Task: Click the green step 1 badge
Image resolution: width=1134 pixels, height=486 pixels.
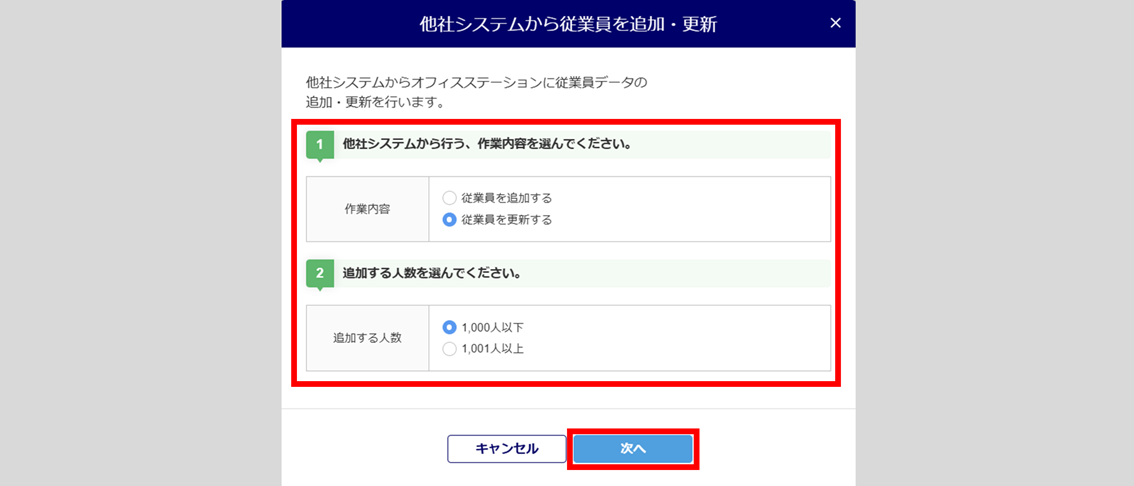Action: click(320, 146)
